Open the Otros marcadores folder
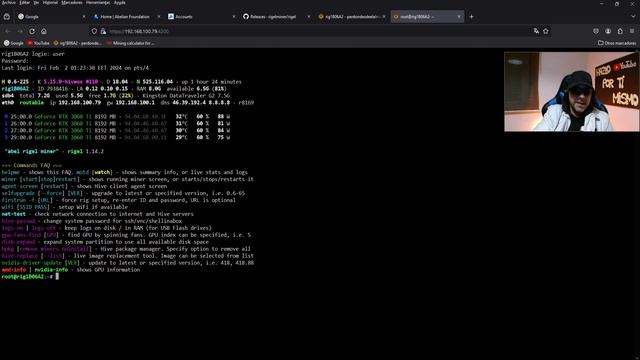This screenshot has width=640, height=360. [x=617, y=43]
